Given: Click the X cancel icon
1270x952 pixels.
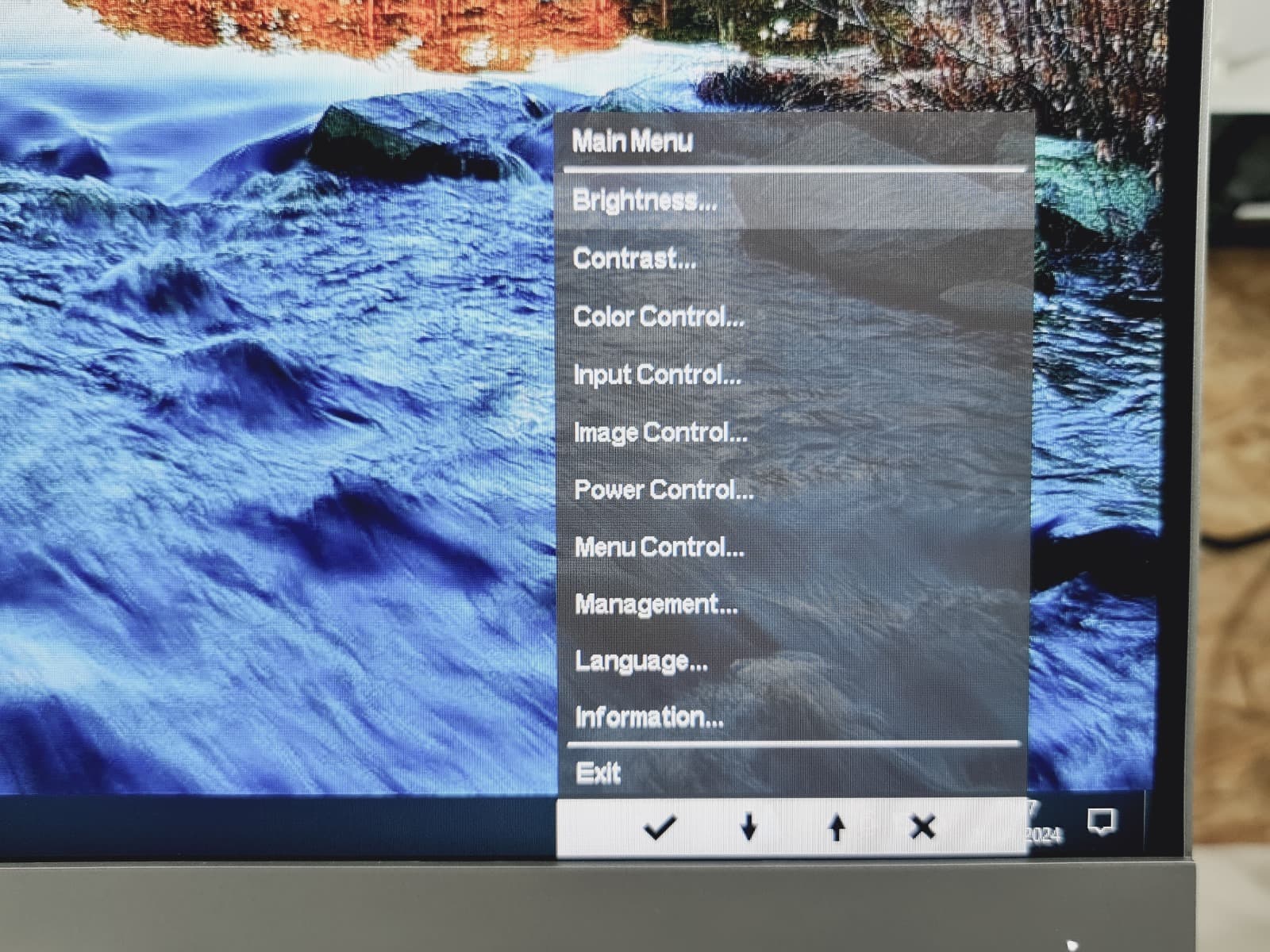Looking at the screenshot, I should (922, 827).
